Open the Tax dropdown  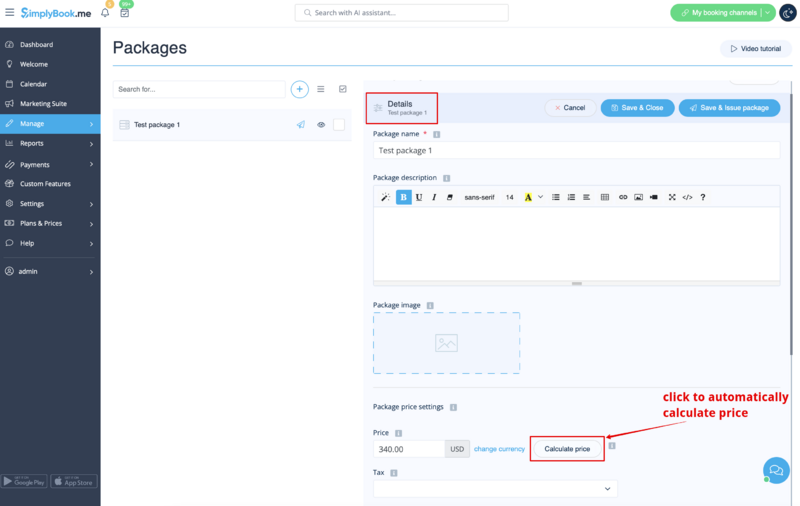495,489
